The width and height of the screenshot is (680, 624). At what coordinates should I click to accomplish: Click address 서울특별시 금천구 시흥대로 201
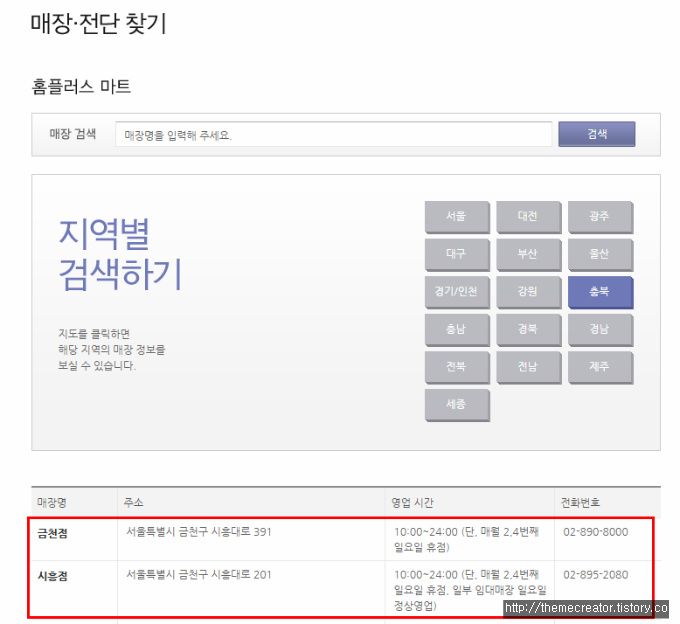(x=199, y=575)
